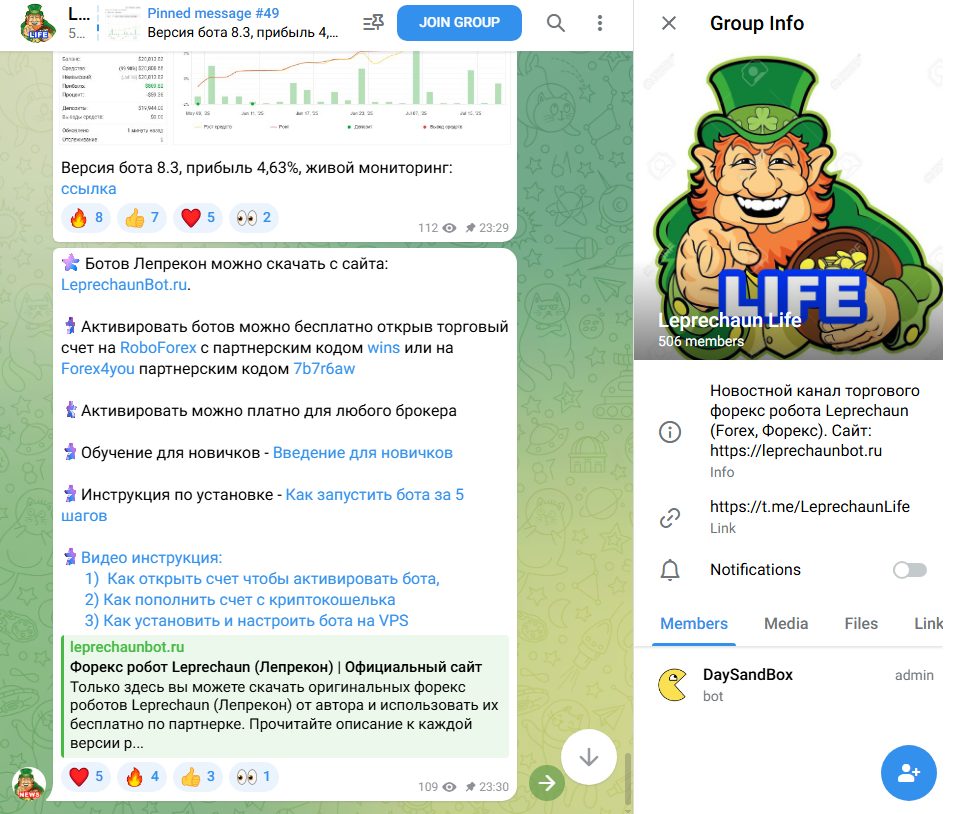This screenshot has height=814, width=953.
Task: Open https://t.me/LeprechaunLife group link
Action: coord(810,506)
